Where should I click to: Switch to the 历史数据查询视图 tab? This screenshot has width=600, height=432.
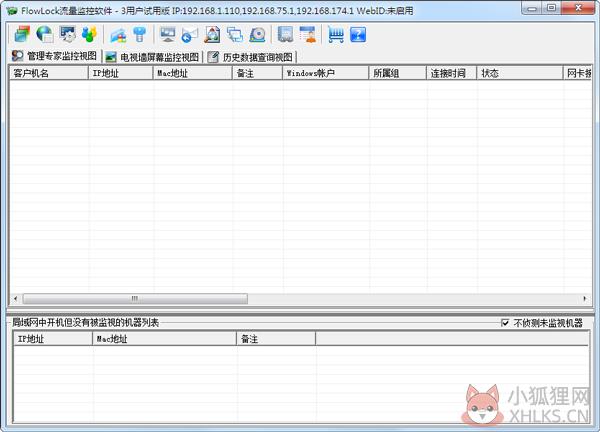[251, 57]
